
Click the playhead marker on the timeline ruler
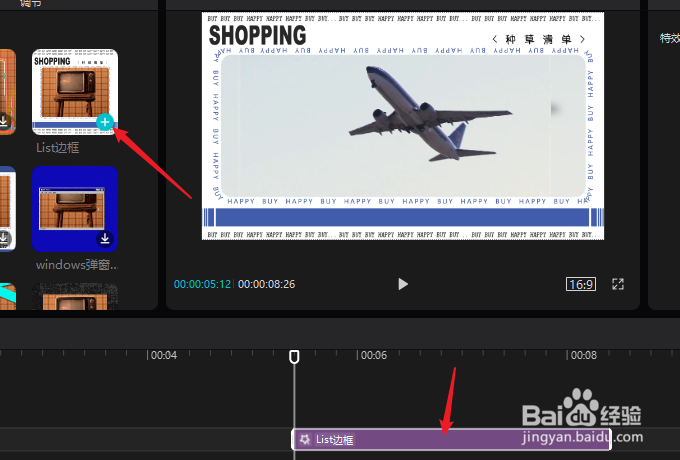coord(294,357)
